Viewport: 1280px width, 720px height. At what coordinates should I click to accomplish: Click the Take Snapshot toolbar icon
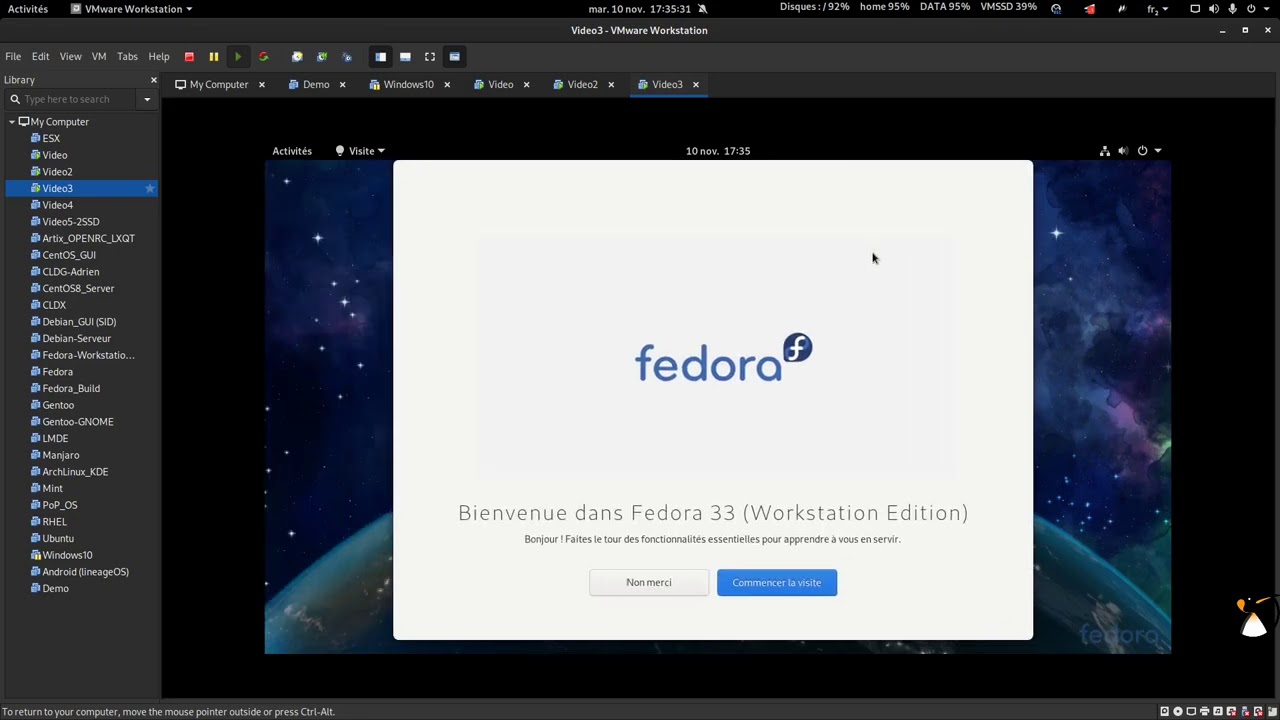297,57
